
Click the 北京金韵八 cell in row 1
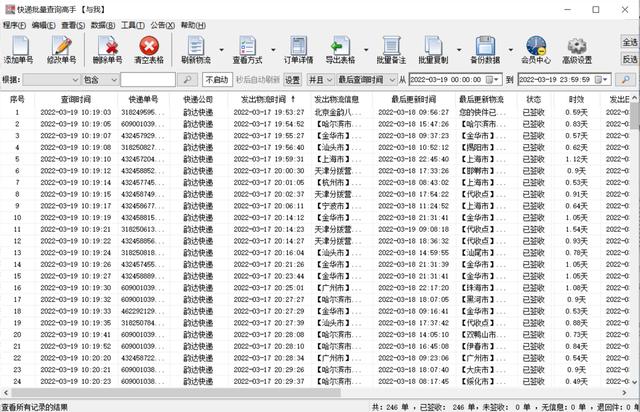click(x=337, y=112)
